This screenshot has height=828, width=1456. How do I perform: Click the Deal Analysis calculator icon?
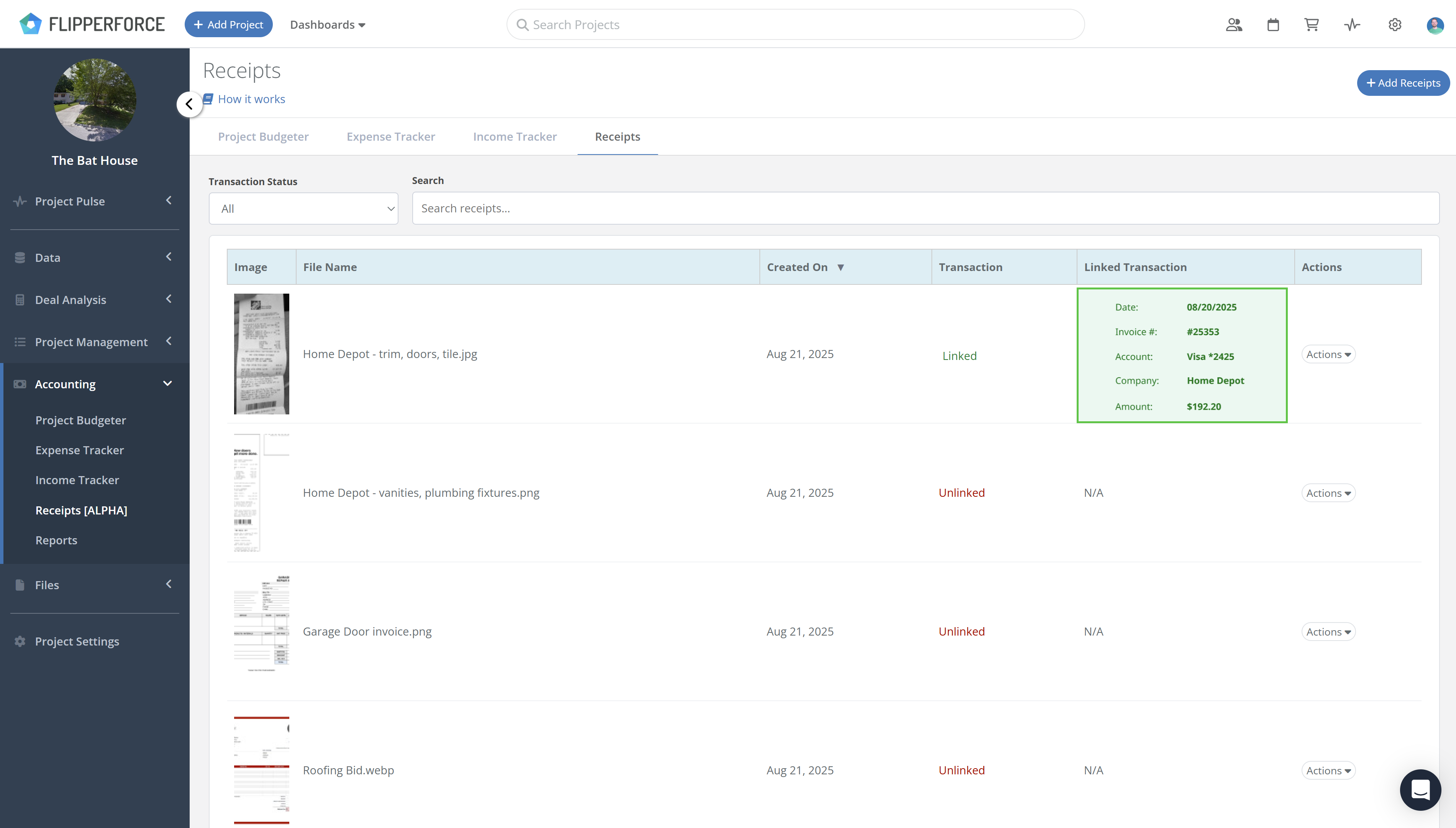click(x=20, y=300)
